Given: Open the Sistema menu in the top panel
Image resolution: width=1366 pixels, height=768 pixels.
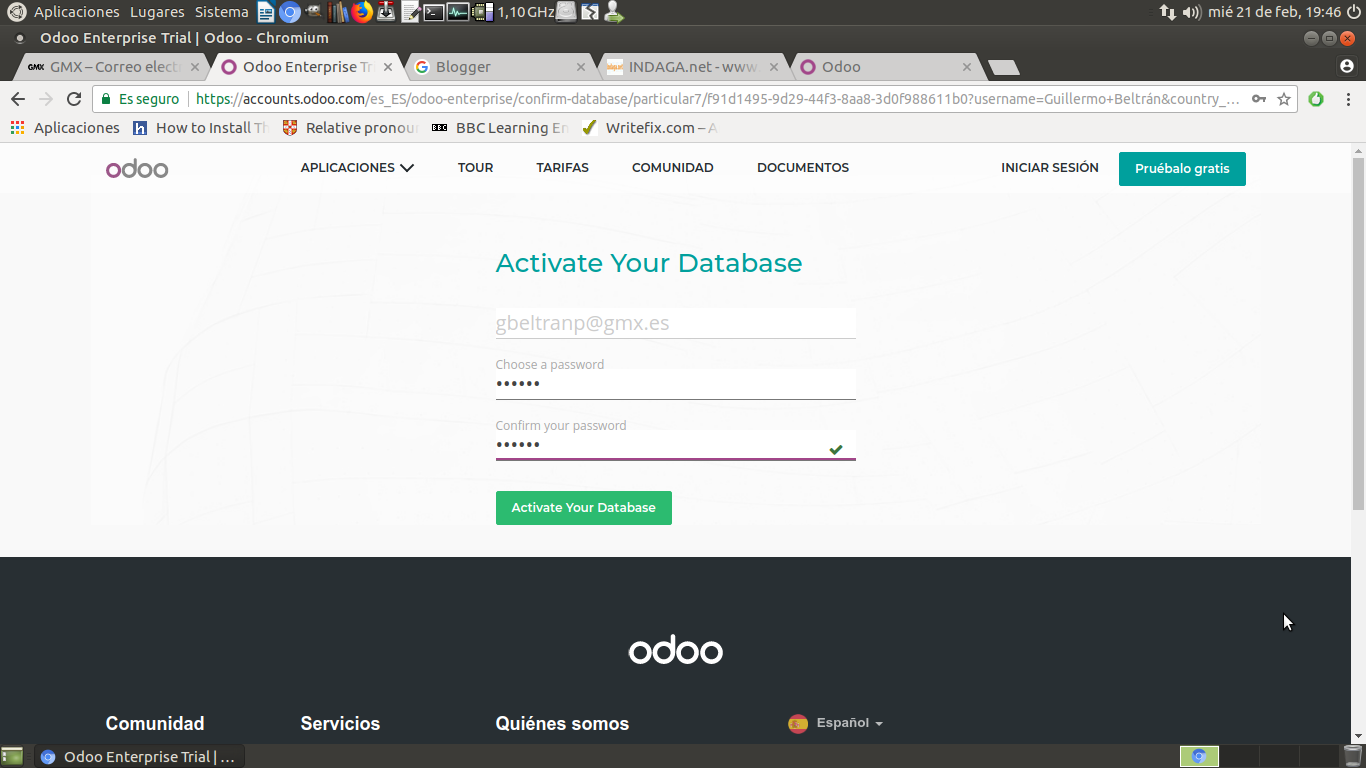Looking at the screenshot, I should [x=222, y=12].
